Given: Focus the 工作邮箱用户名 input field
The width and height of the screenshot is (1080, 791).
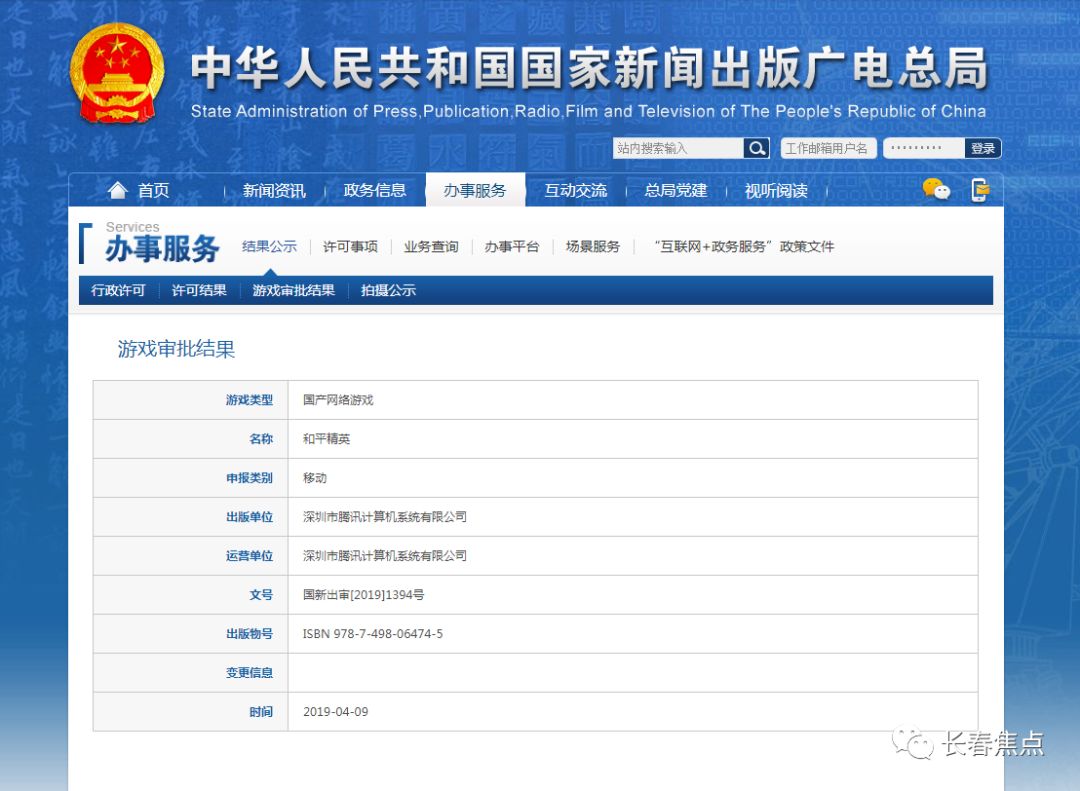Looking at the screenshot, I should [828, 148].
